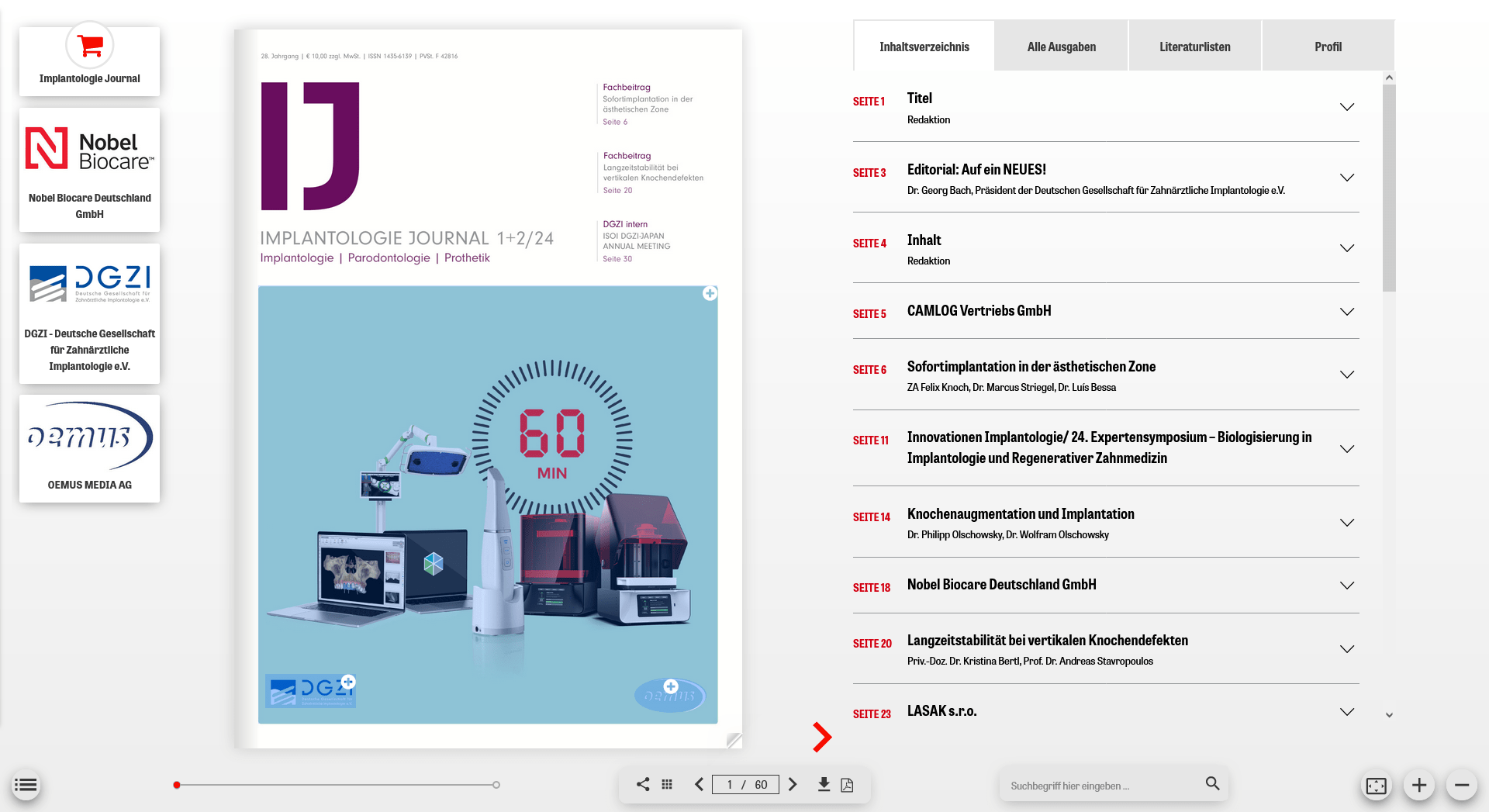Flip forward with the red arrow

point(822,737)
